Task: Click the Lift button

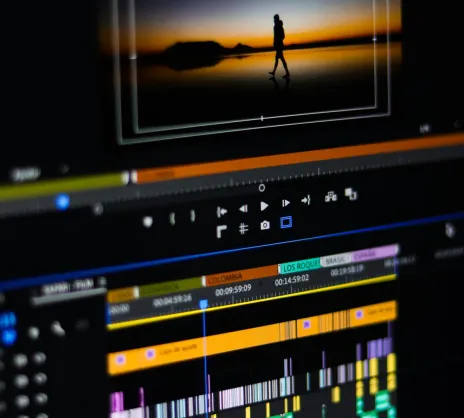Action: pyautogui.click(x=331, y=197)
